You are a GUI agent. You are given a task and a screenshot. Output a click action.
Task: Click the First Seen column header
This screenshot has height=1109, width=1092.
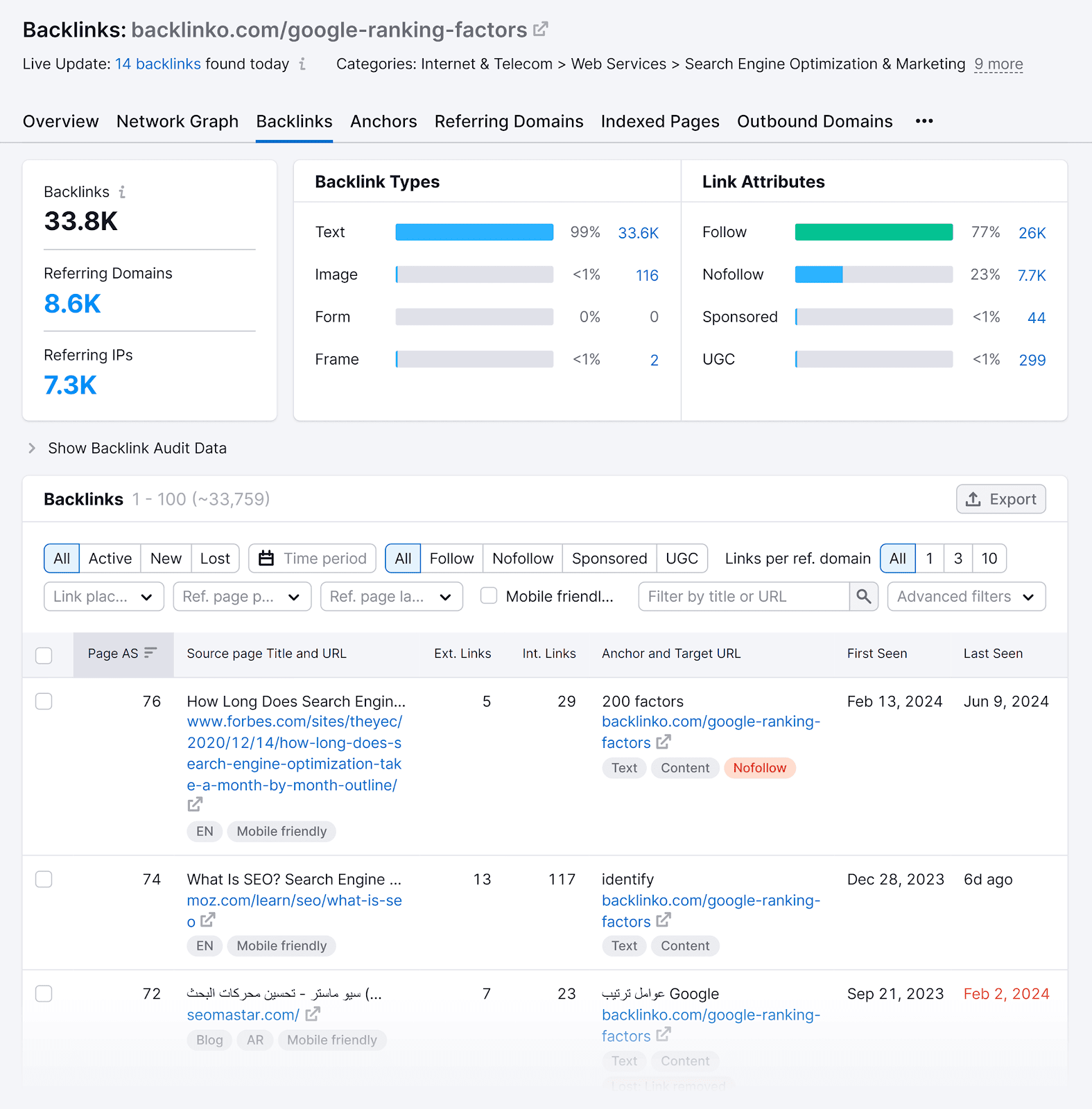[x=877, y=654]
